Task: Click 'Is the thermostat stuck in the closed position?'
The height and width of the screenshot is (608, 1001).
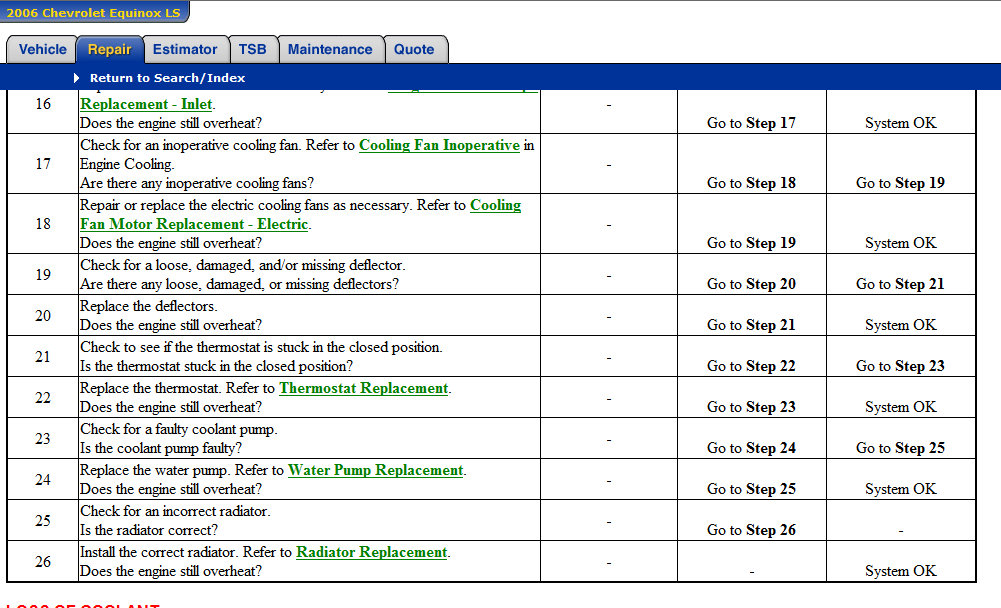Action: click(x=217, y=366)
